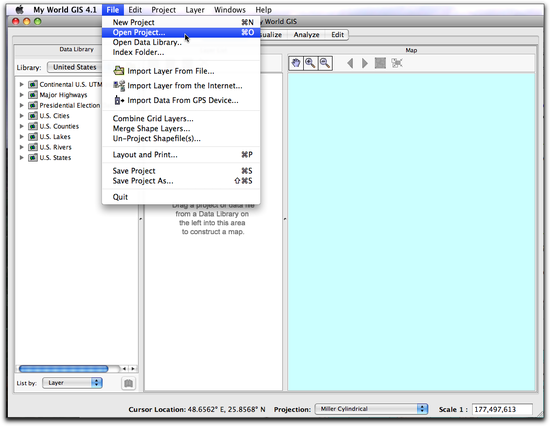Click the Major Highways layer icon
Screen dimensions: 550x426
click(33, 95)
